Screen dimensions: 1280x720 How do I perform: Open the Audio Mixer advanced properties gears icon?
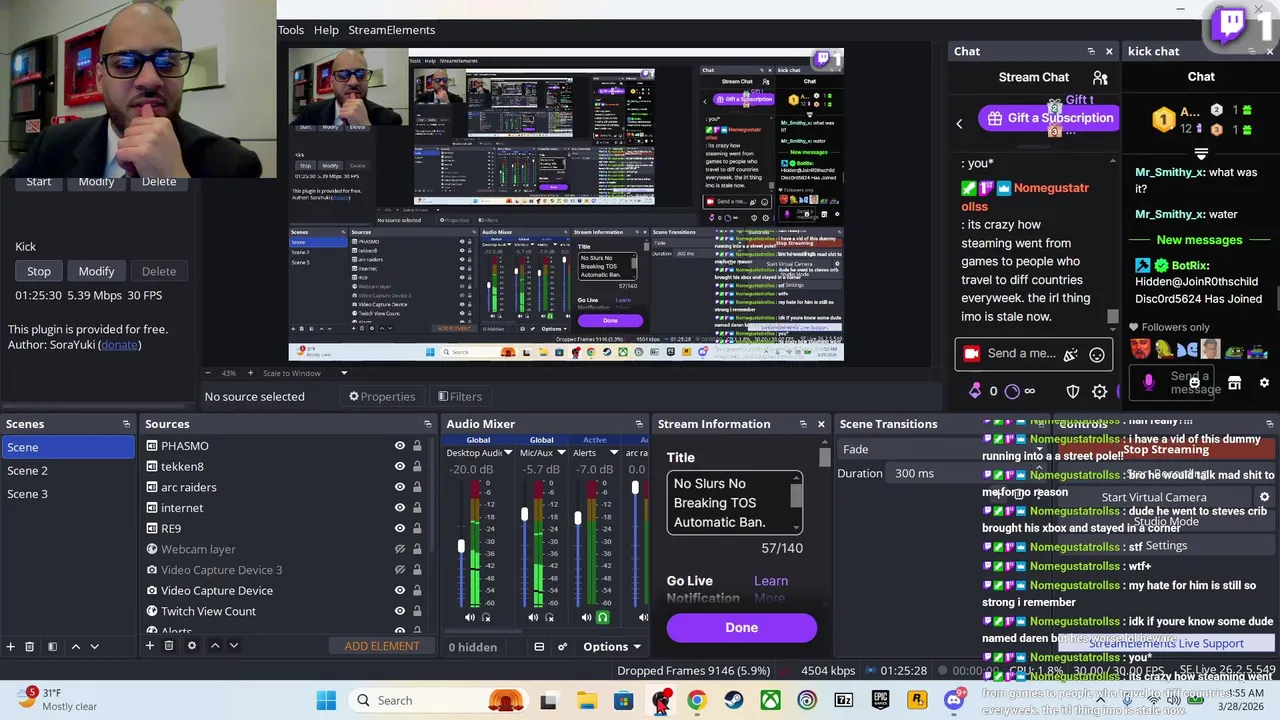pos(563,647)
